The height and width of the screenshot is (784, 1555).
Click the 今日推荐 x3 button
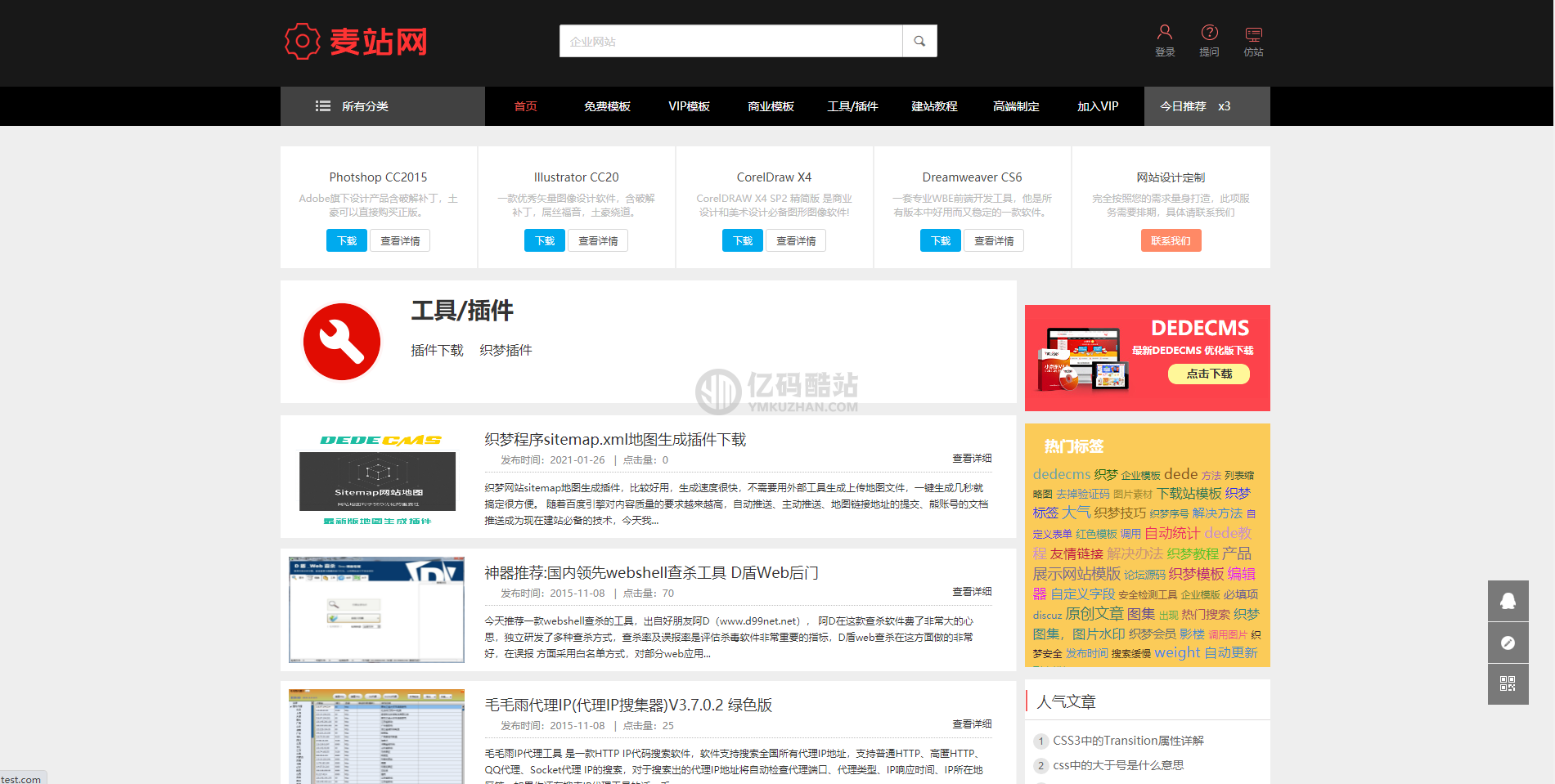pos(1207,106)
